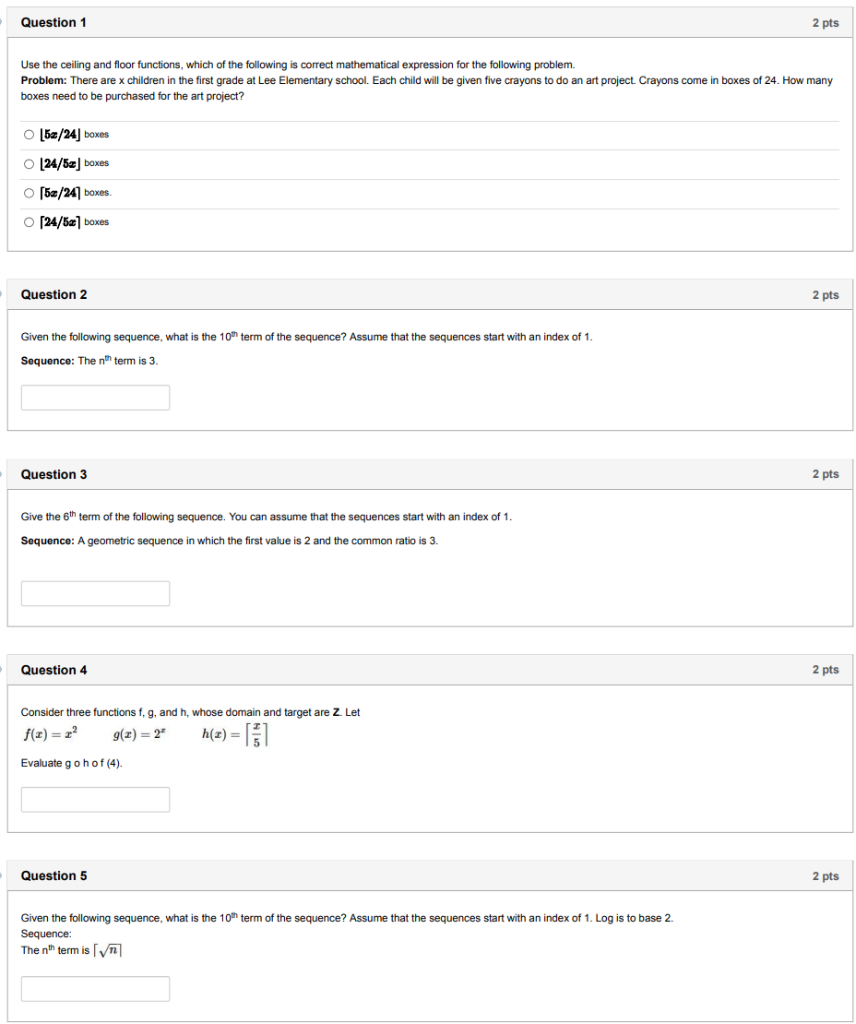The image size is (856, 1024).
Task: Click the answer box under g o h o f (4)
Action: click(95, 799)
